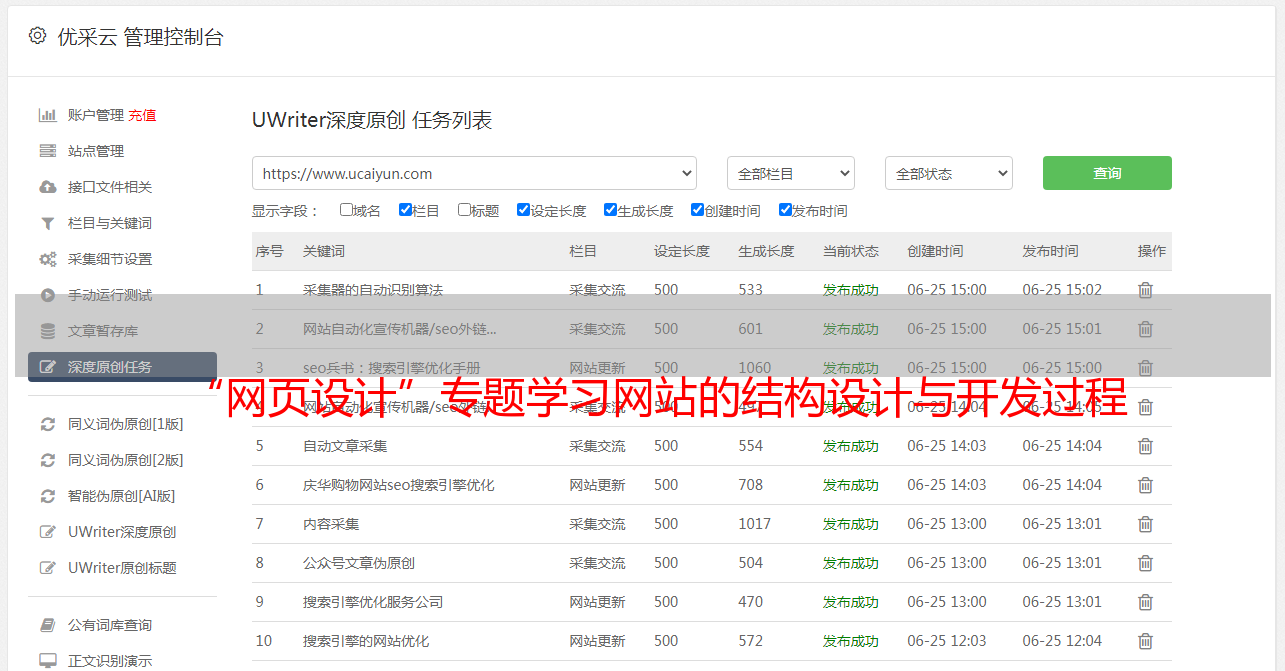
Task: Click the funnel icon for 栏目与关键词
Action: [47, 223]
